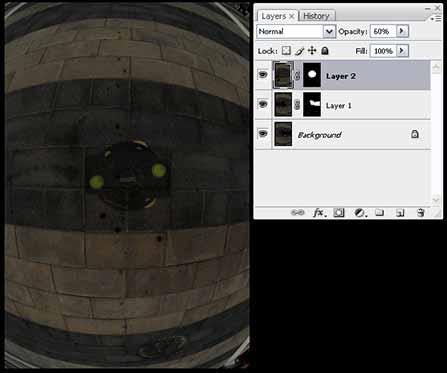The image size is (447, 373).
Task: Create new fill or adjustment layer
Action: pos(359,213)
